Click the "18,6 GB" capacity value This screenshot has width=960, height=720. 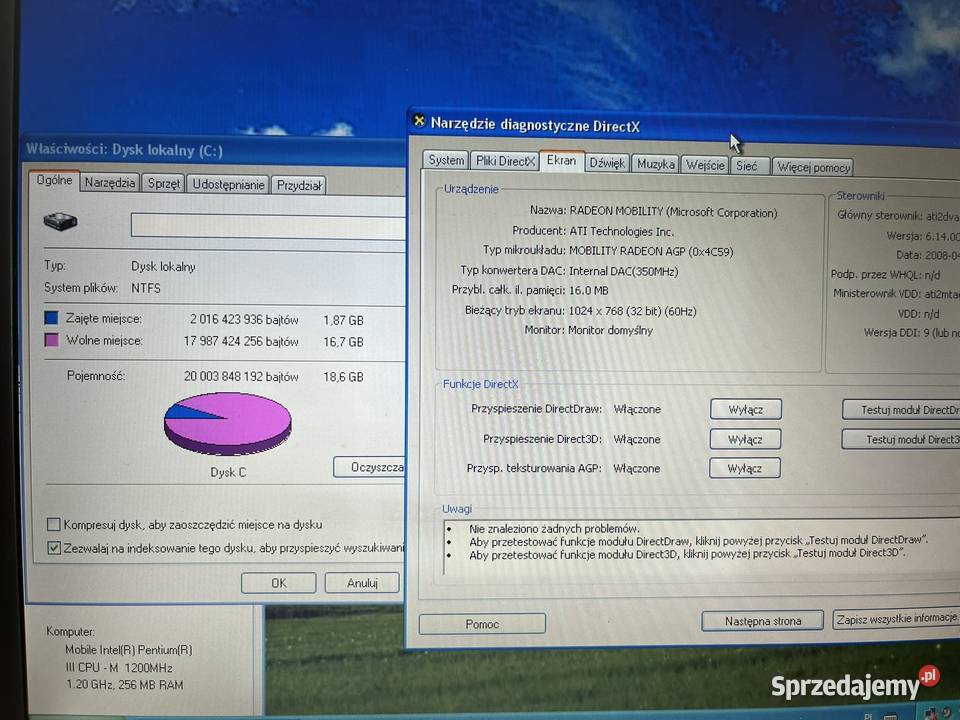[x=343, y=377]
